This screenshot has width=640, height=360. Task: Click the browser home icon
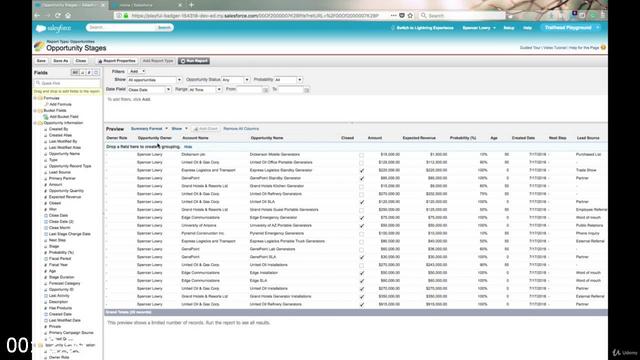(68, 16)
